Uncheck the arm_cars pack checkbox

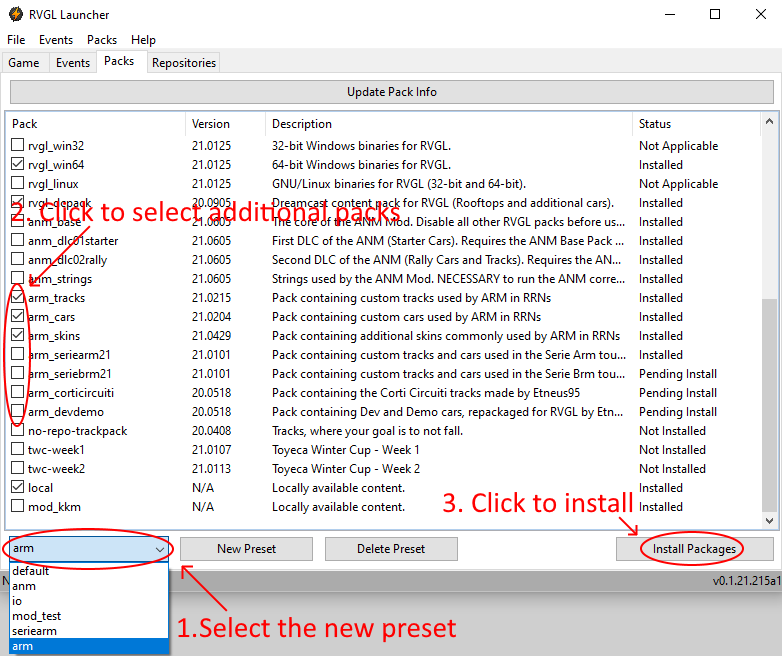[17, 316]
